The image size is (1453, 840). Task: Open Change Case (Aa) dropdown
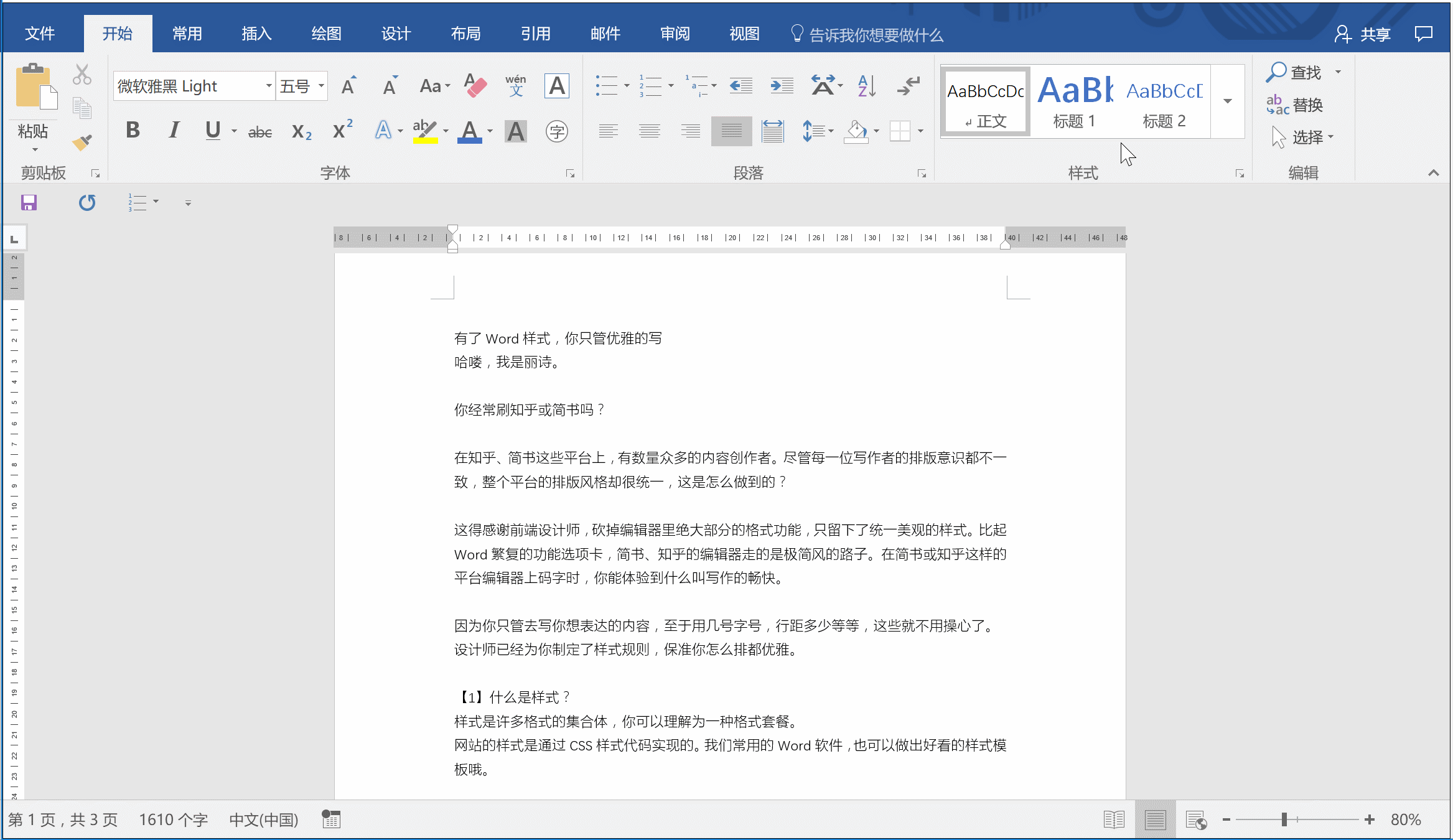tap(434, 86)
